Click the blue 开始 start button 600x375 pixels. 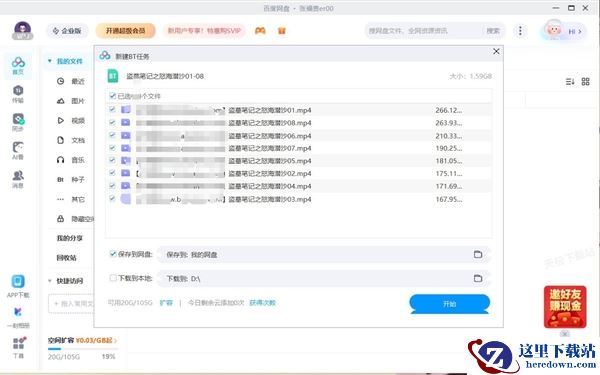[450, 303]
